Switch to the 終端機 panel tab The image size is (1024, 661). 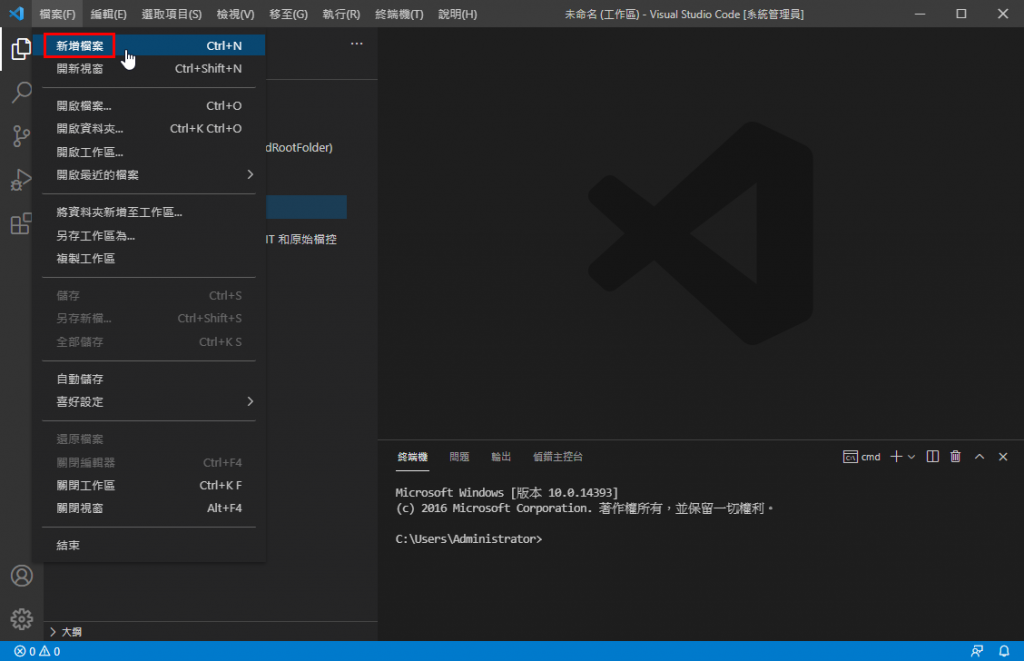(413, 457)
